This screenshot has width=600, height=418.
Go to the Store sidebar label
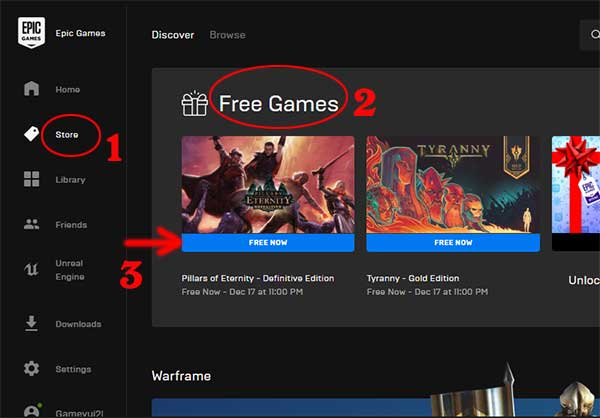click(67, 135)
